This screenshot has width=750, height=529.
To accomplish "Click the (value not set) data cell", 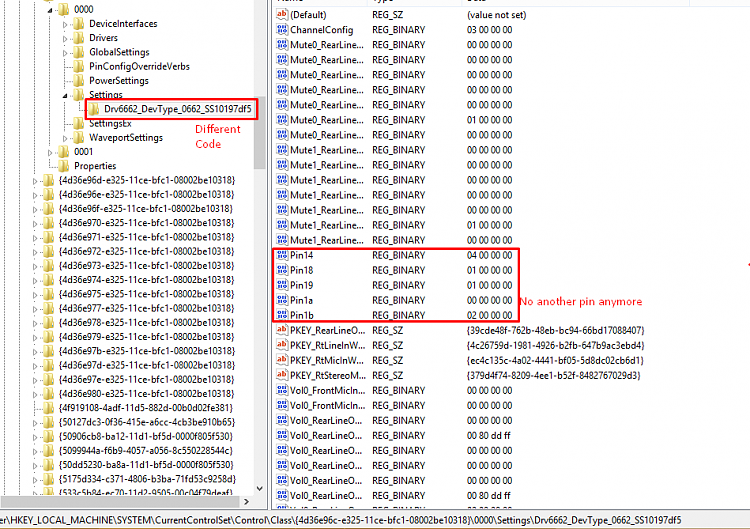I will point(496,15).
